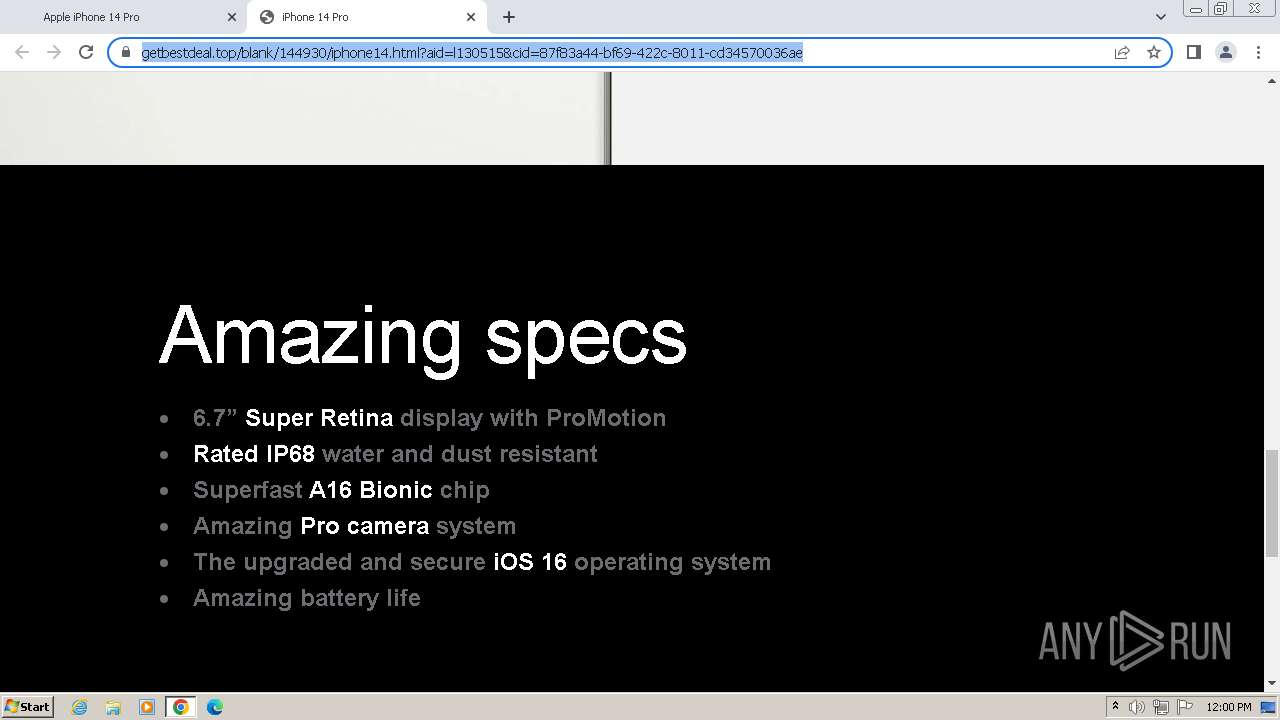Open Windows Media Player from taskbar

(x=147, y=707)
